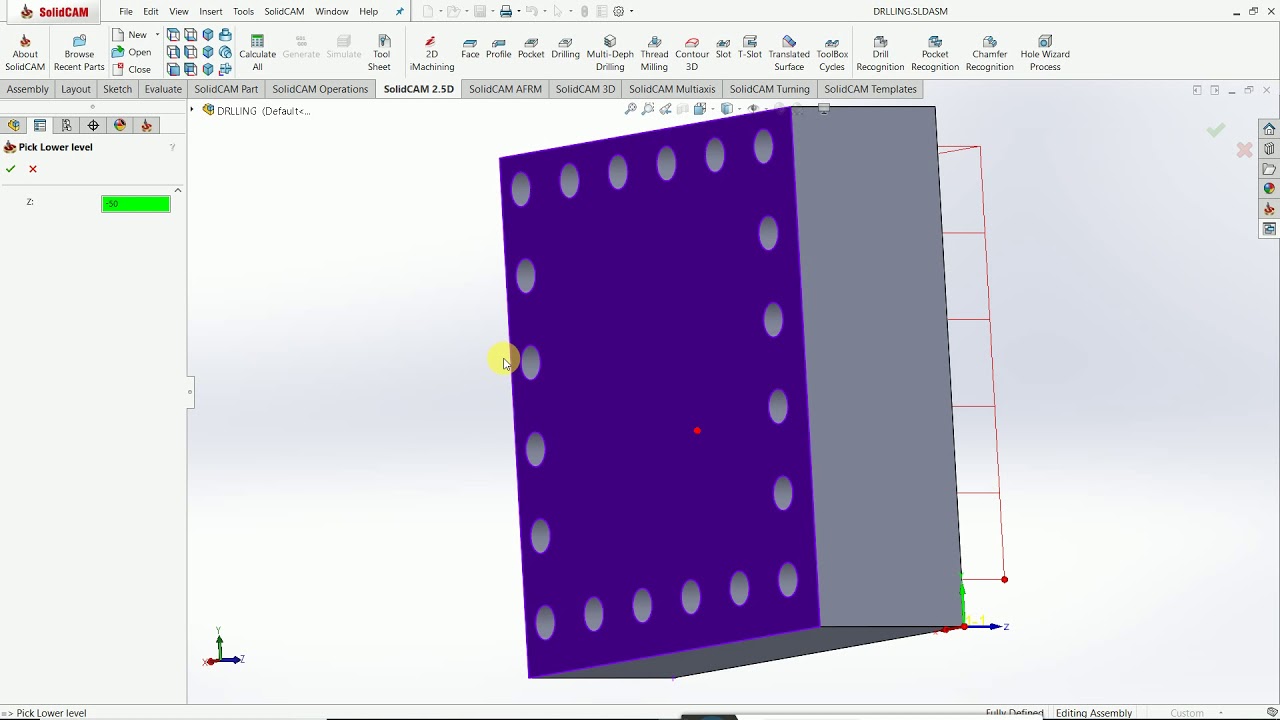The height and width of the screenshot is (720, 1280).
Task: Switch to the SolidCAM Part tab
Action: [x=226, y=89]
